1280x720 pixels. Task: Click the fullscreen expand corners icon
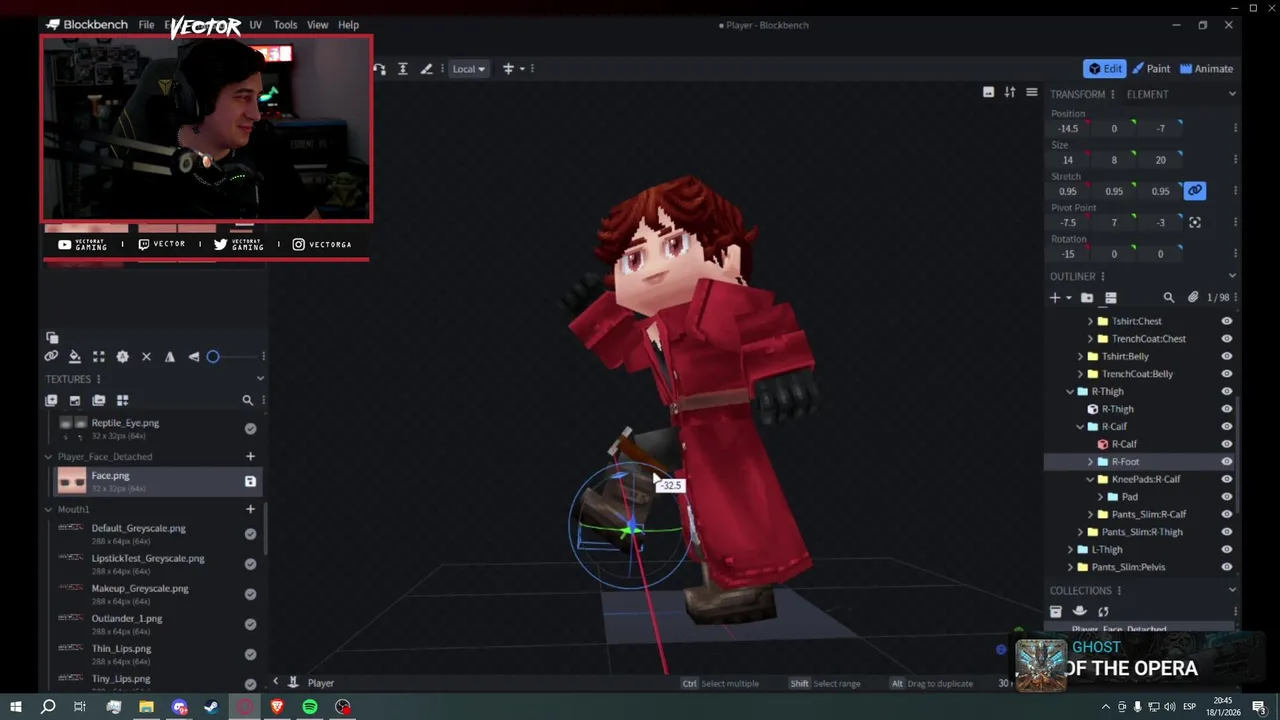point(98,356)
